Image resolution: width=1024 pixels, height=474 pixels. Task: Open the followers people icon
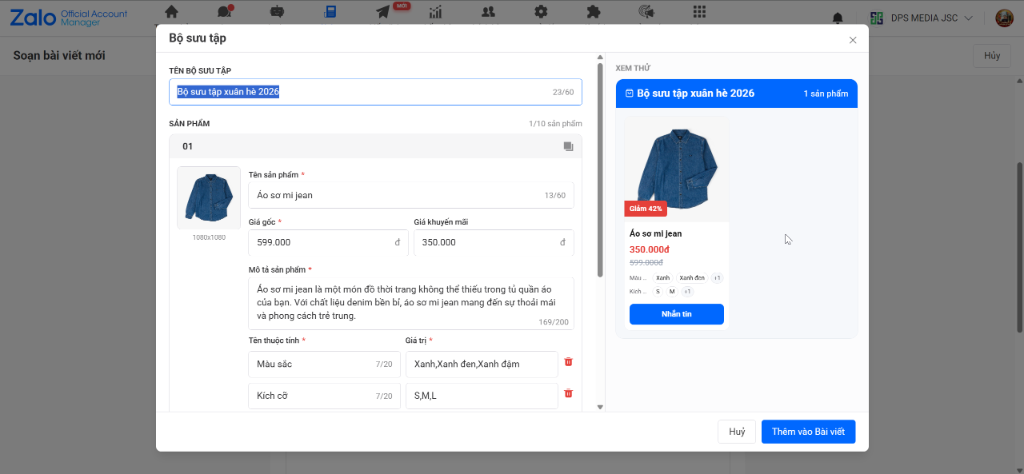488,12
